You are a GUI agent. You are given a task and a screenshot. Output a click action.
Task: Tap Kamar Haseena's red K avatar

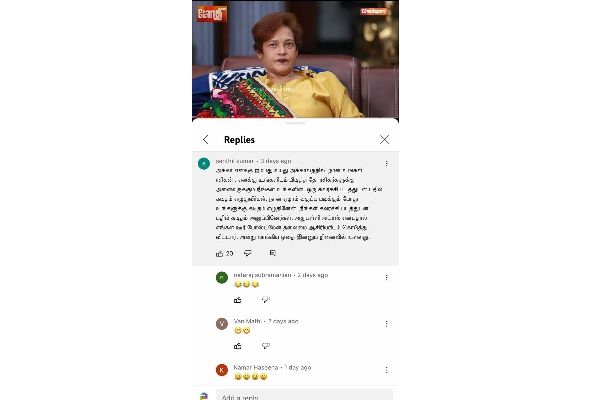pos(222,370)
